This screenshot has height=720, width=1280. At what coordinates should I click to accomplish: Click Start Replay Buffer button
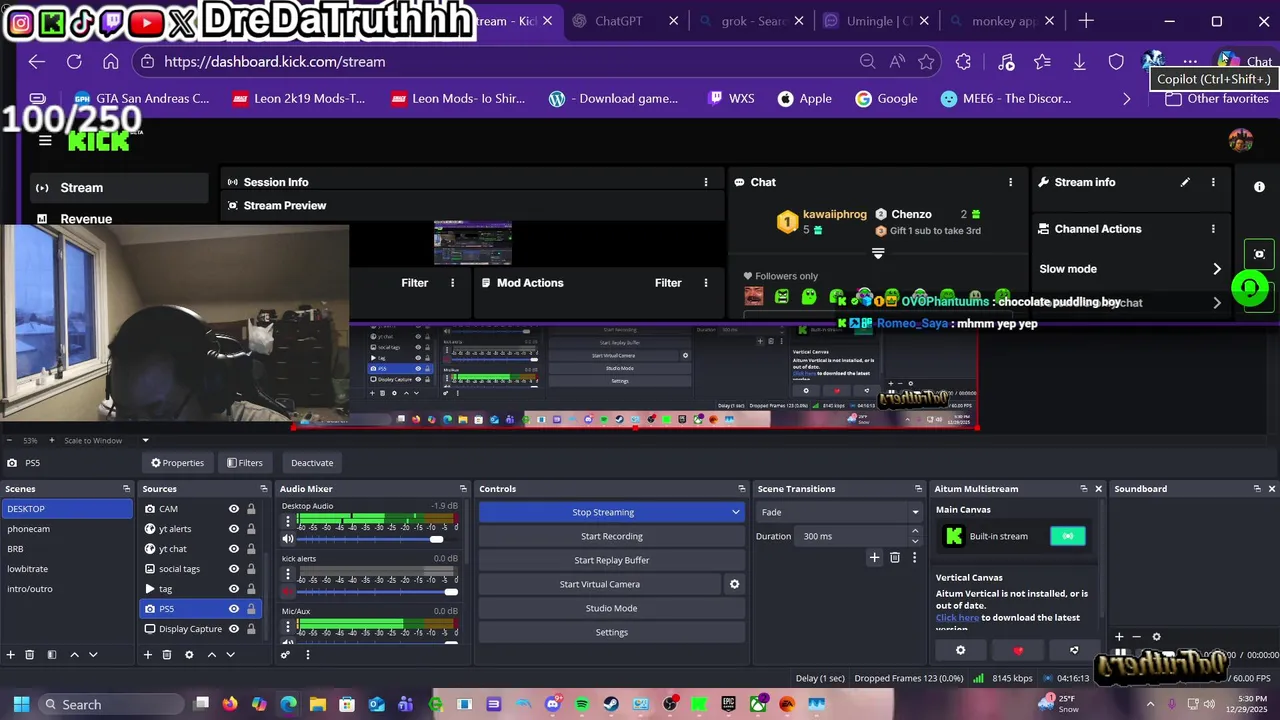(x=612, y=560)
